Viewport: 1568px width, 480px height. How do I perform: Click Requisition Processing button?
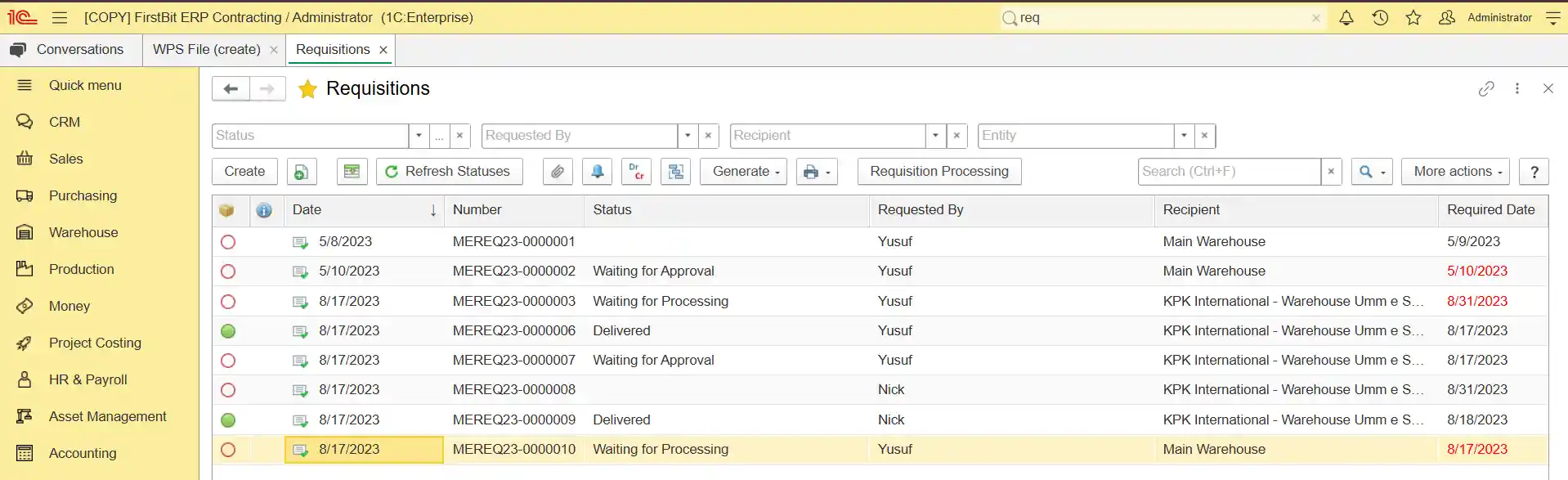939,172
